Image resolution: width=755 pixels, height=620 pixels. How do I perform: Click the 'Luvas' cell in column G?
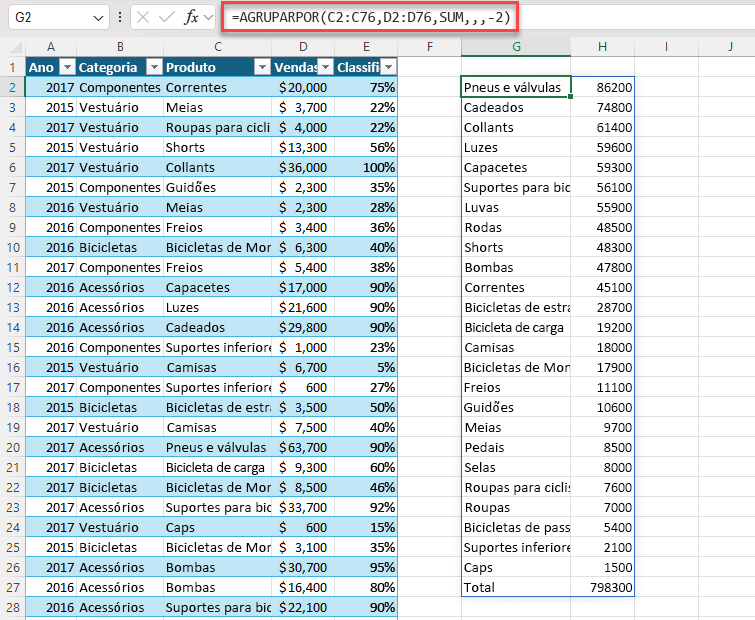[x=516, y=207]
